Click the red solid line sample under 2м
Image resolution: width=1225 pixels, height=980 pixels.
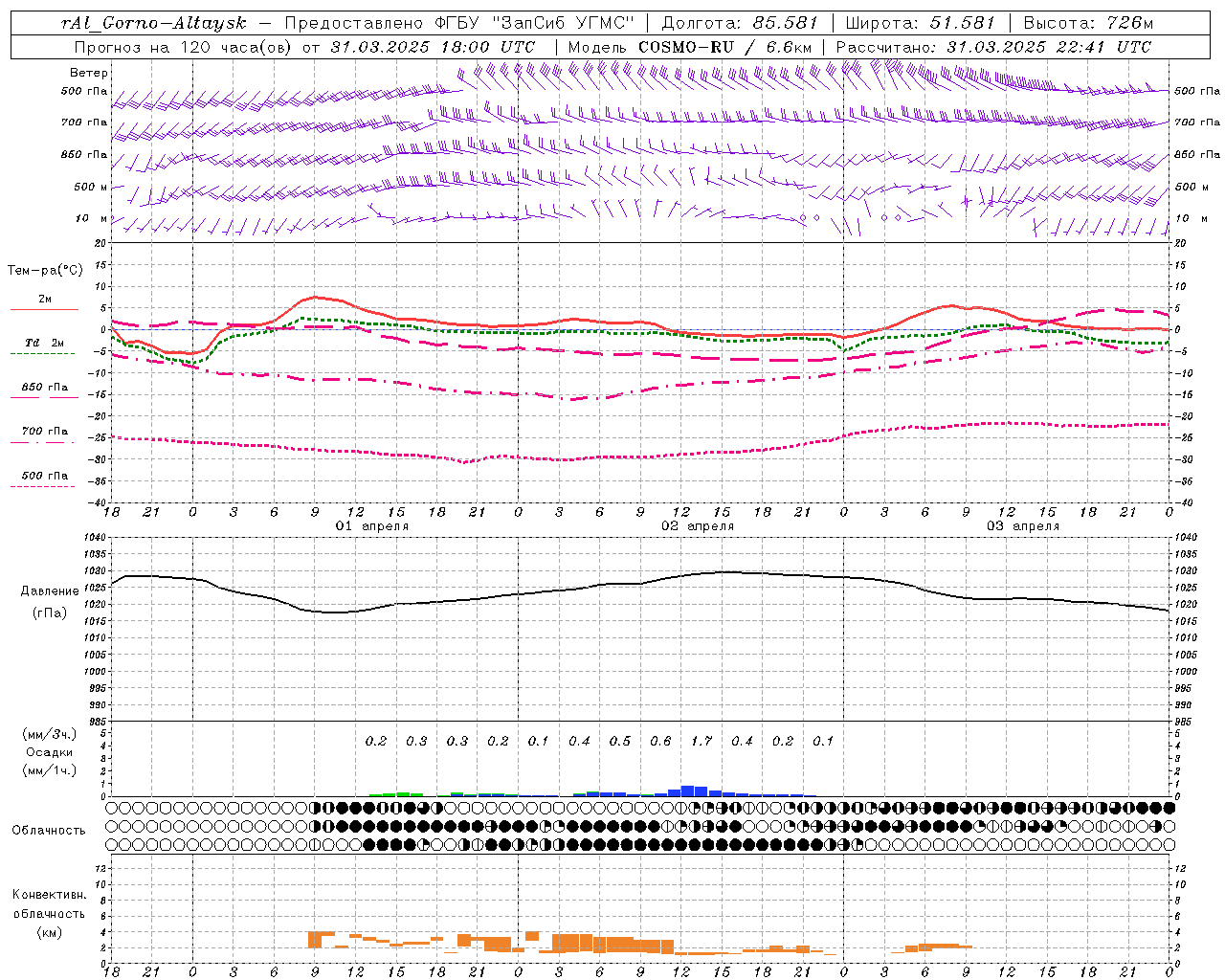coord(44,309)
